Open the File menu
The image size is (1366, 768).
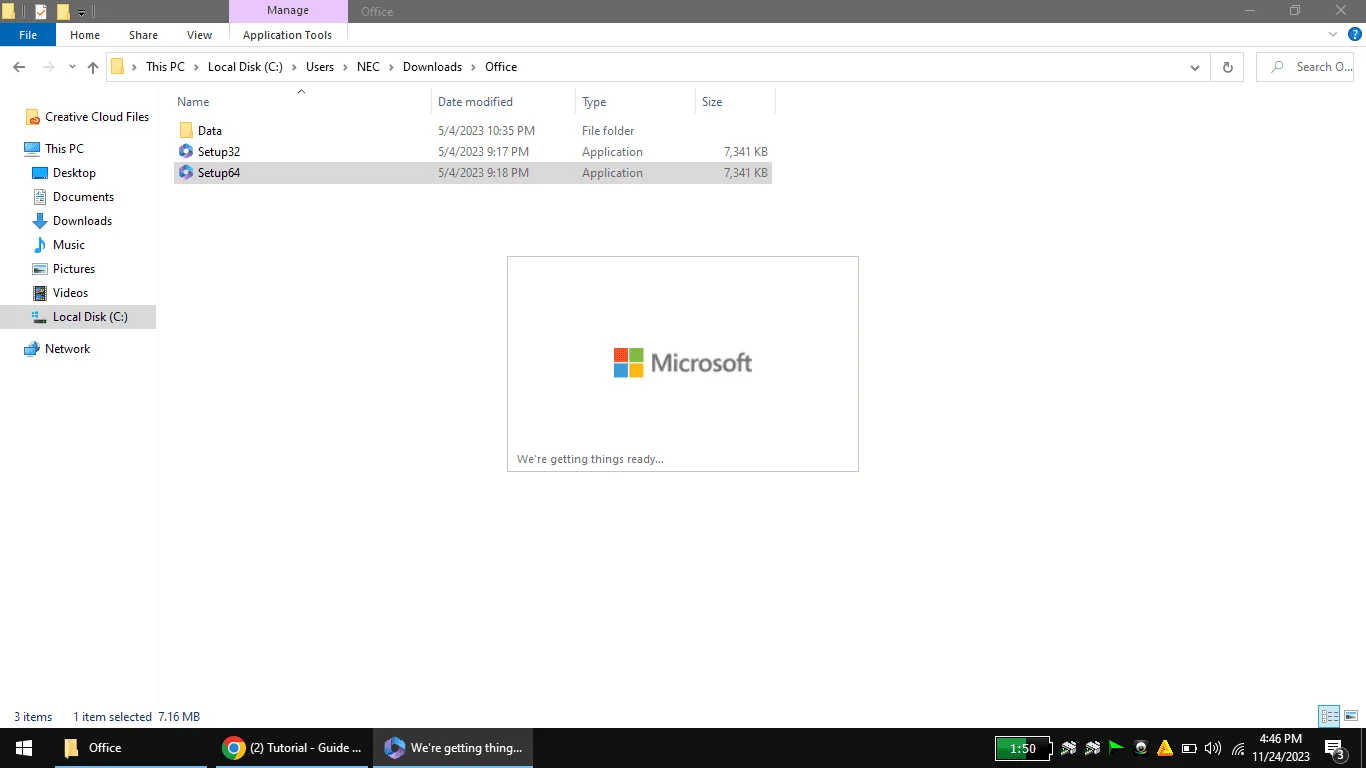point(28,35)
